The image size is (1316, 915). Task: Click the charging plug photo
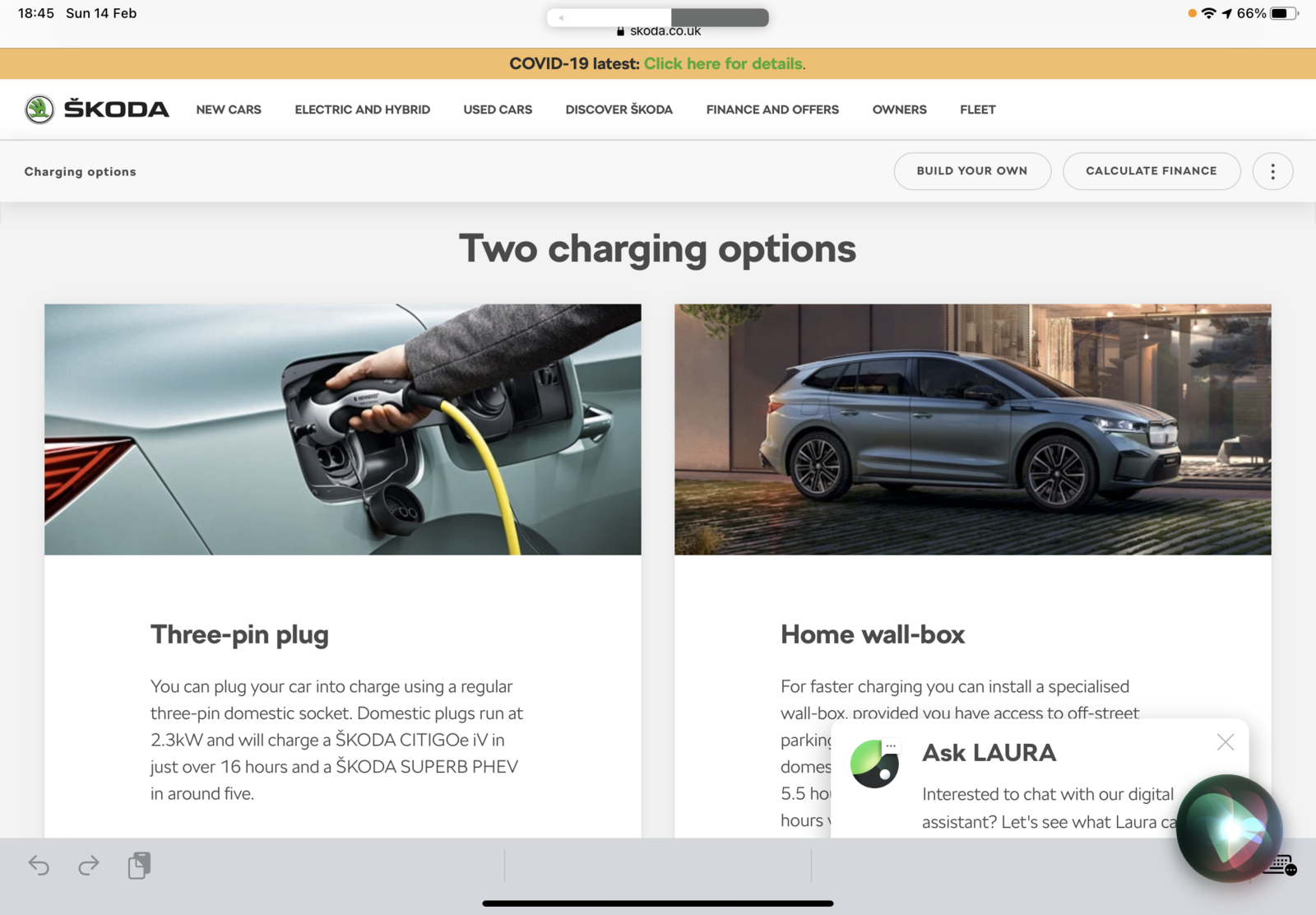(343, 430)
